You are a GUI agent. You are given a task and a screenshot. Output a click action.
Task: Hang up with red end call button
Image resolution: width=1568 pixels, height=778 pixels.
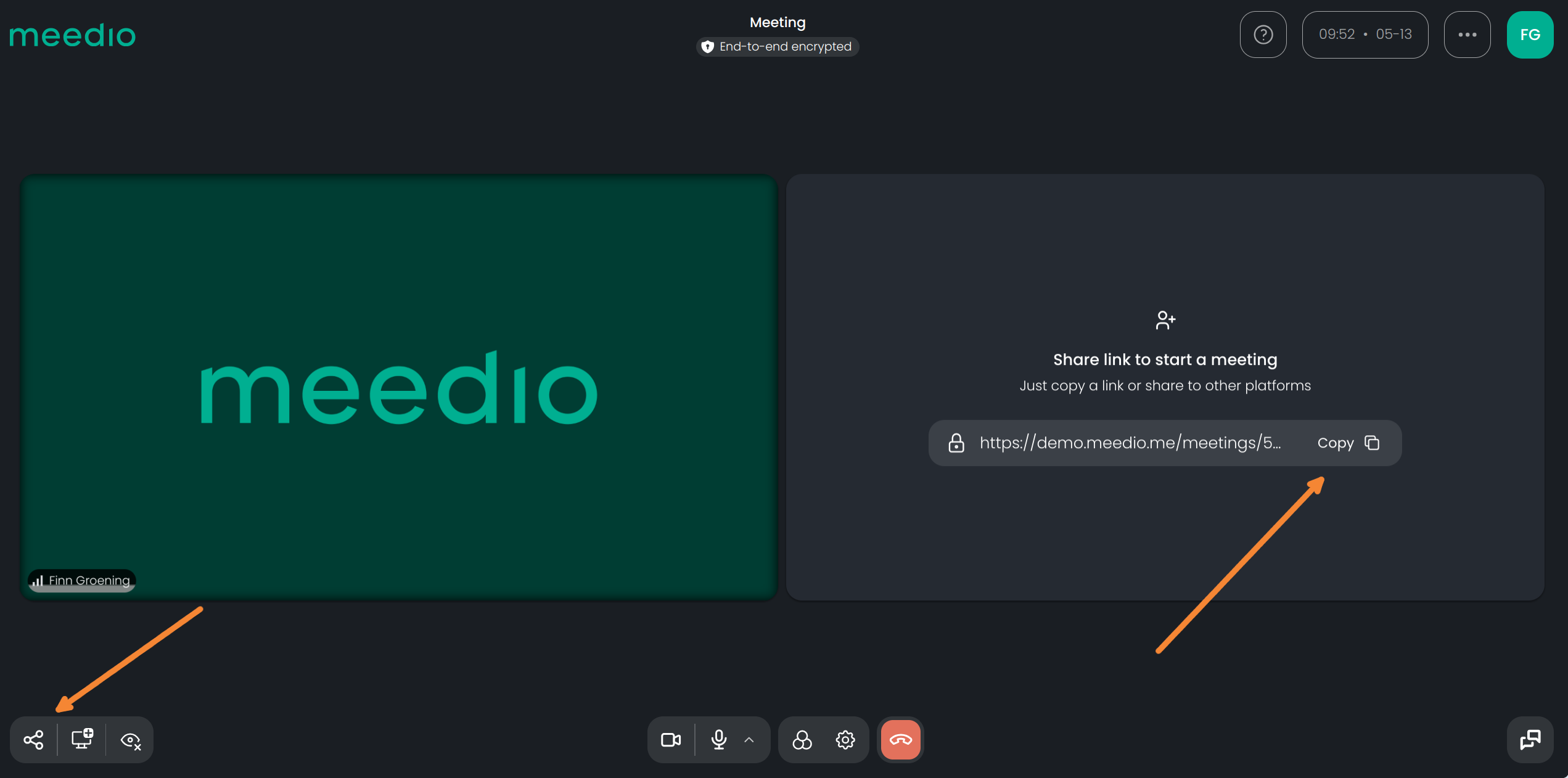[901, 740]
